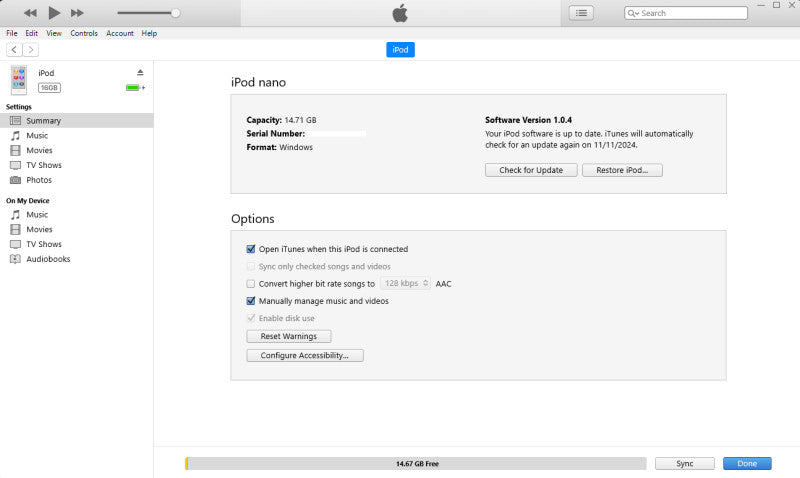The image size is (800, 478).
Task: Select Summary in Settings sidebar
Action: [x=77, y=120]
